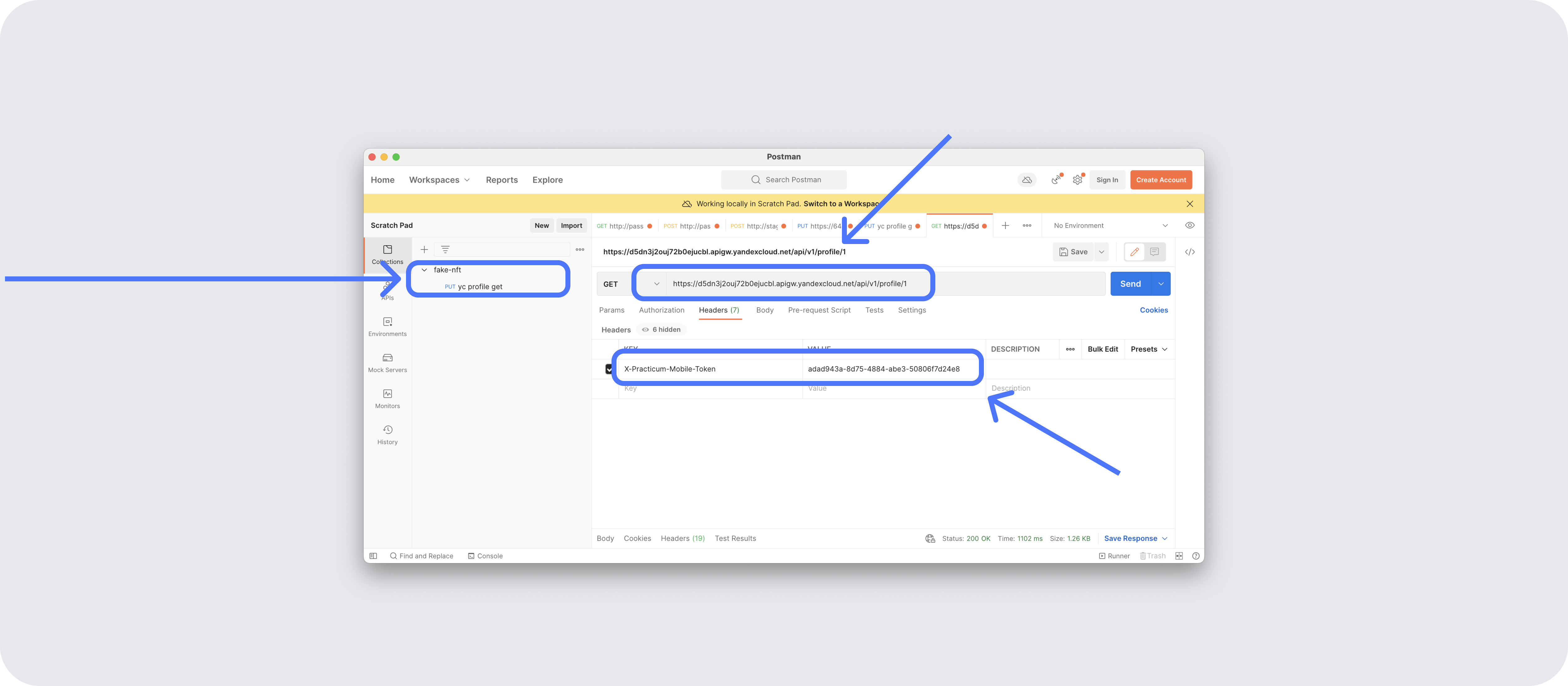Click the offline cloud sync icon
Image resolution: width=1568 pixels, height=686 pixels.
[x=1027, y=180]
